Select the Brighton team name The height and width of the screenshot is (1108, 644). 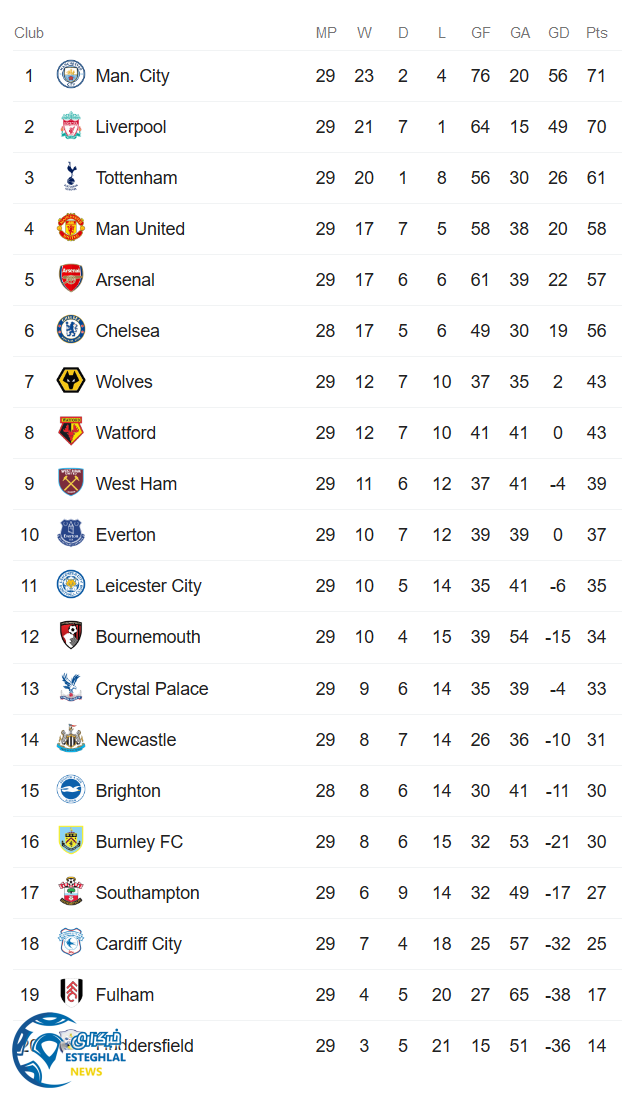tap(128, 791)
